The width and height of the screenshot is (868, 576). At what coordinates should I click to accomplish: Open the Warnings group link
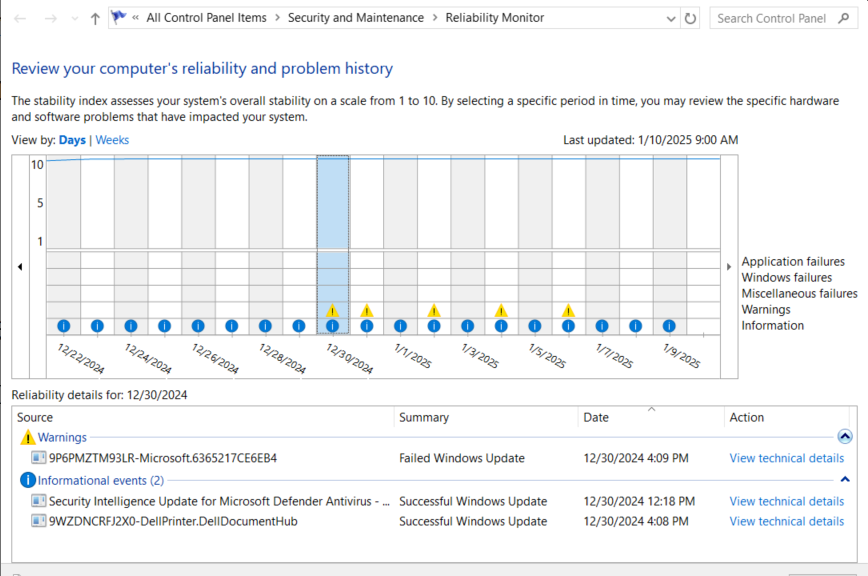(x=62, y=437)
